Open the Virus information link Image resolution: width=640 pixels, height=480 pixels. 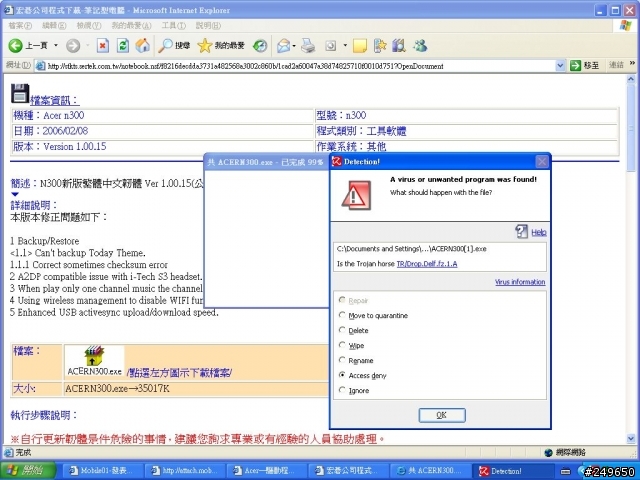coord(520,282)
